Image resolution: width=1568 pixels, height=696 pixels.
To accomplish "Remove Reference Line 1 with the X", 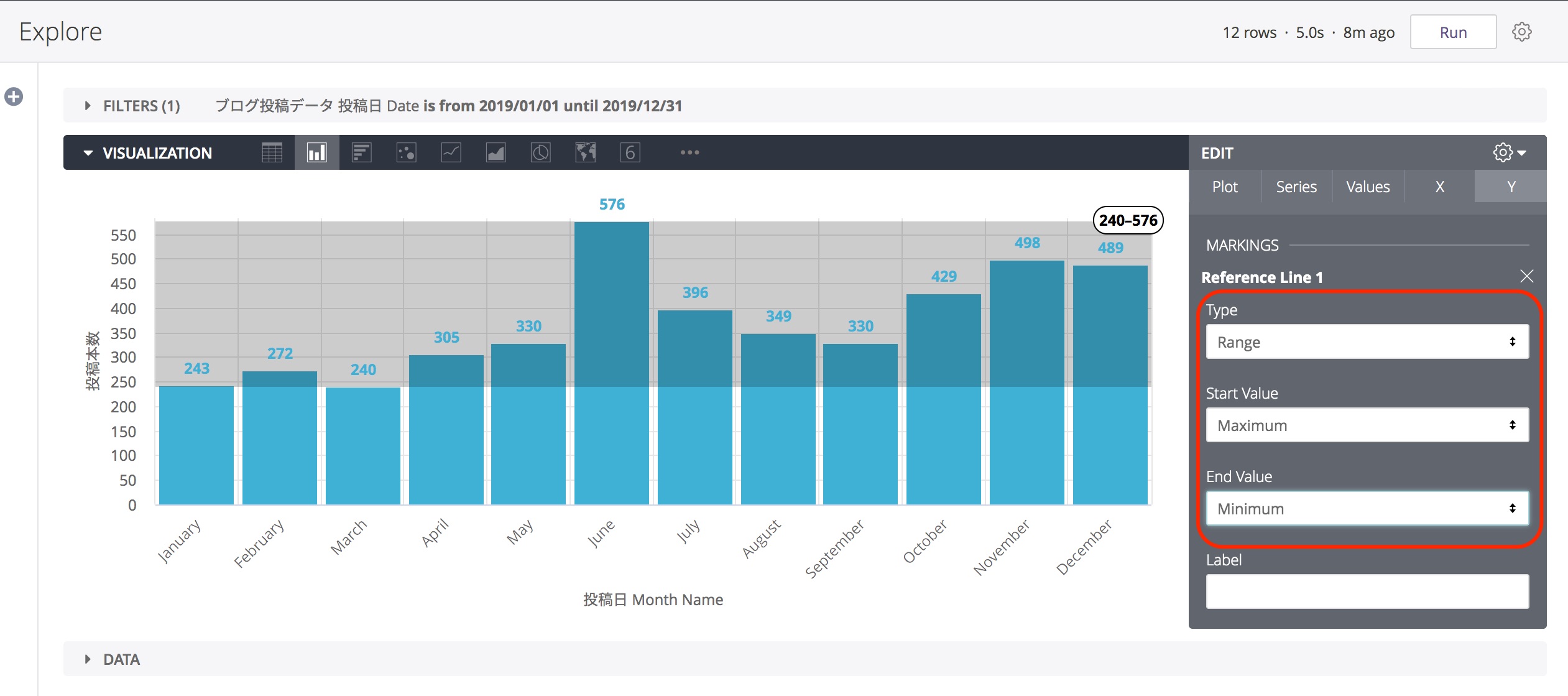I will click(1528, 276).
